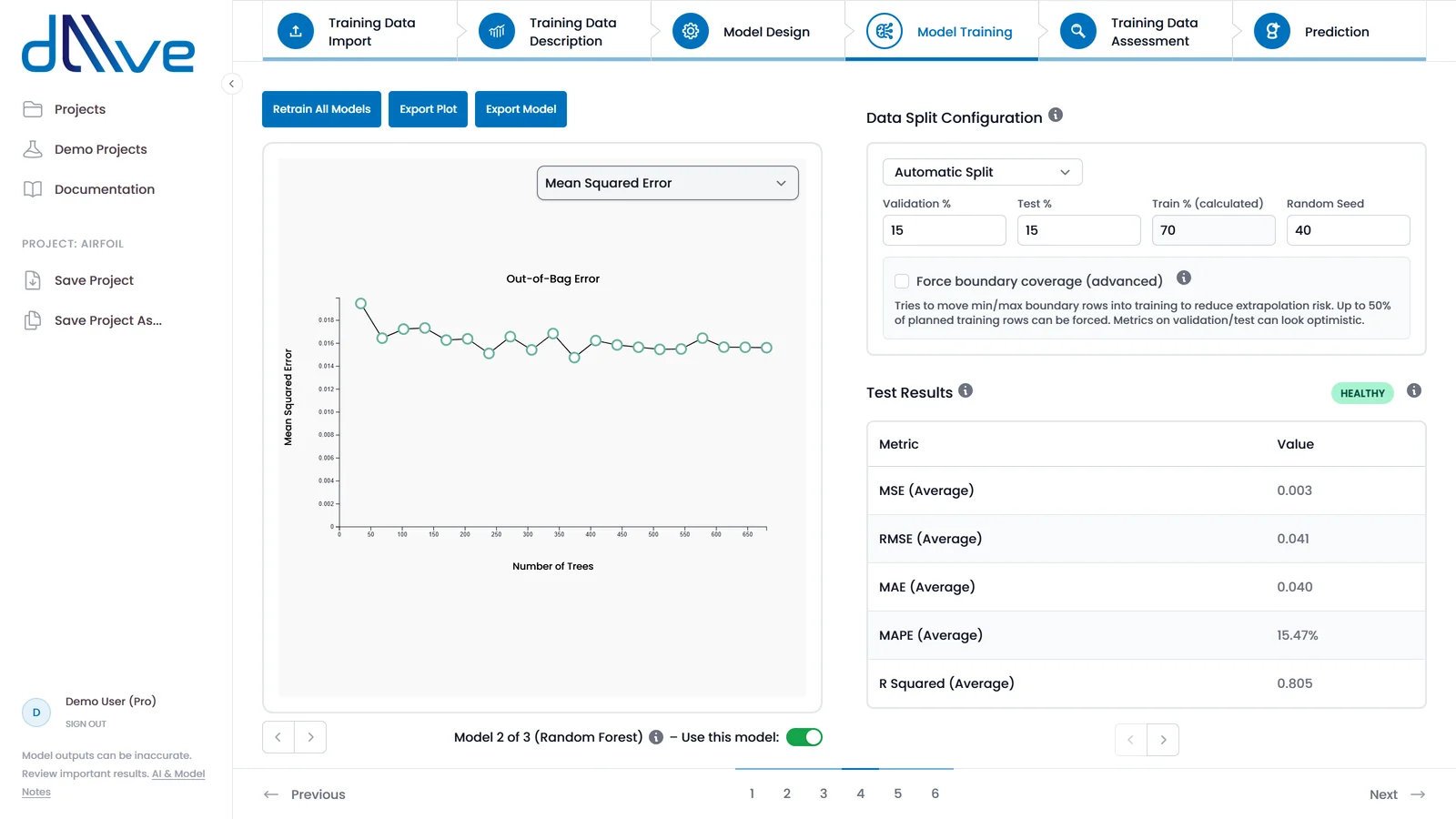Click the previous results page chevron
This screenshot has height=819, width=1456.
(x=1131, y=740)
